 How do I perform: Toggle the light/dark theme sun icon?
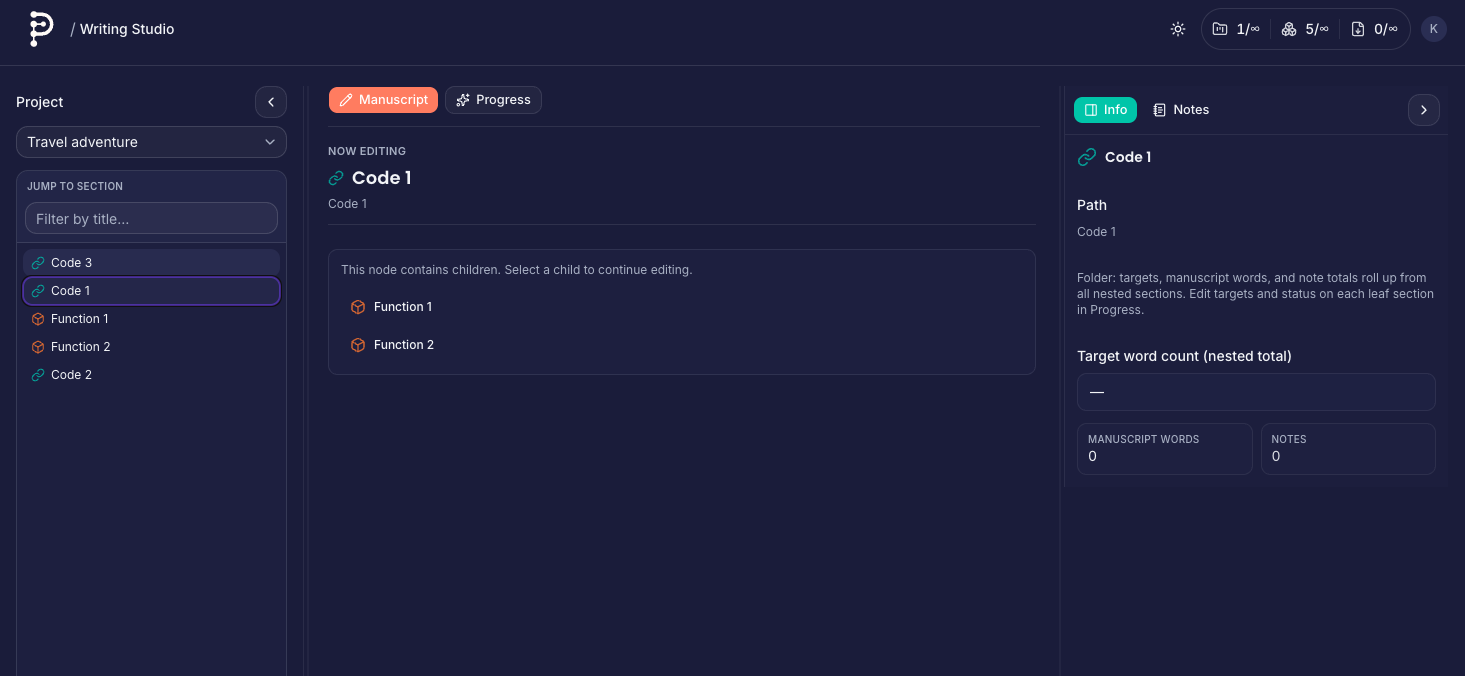(x=1178, y=29)
